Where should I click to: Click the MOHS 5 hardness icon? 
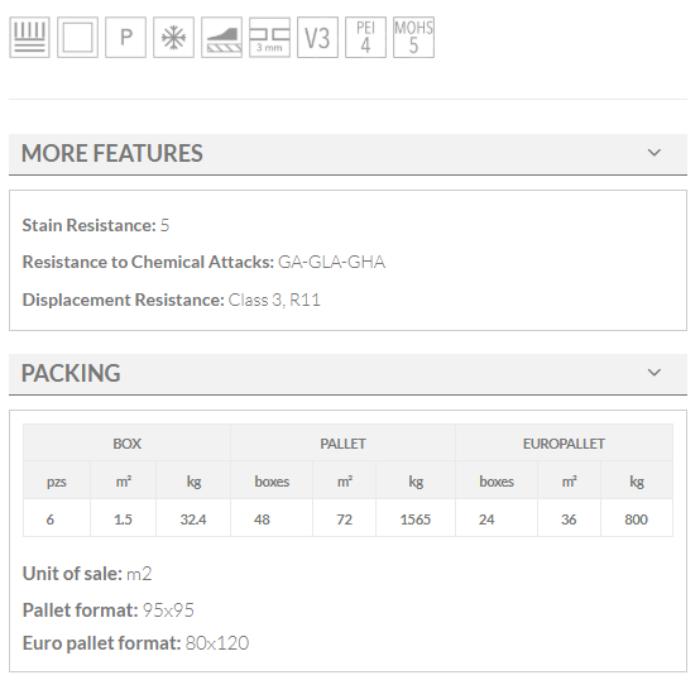coord(413,39)
